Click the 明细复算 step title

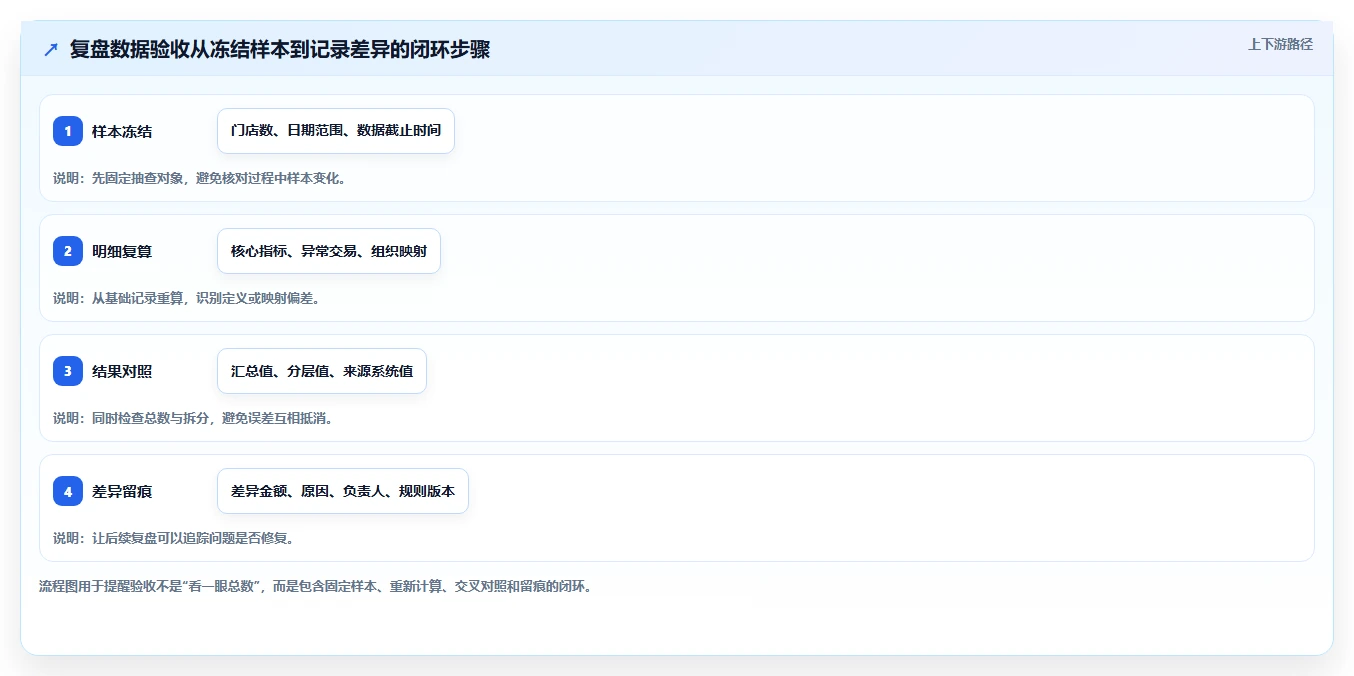122,251
